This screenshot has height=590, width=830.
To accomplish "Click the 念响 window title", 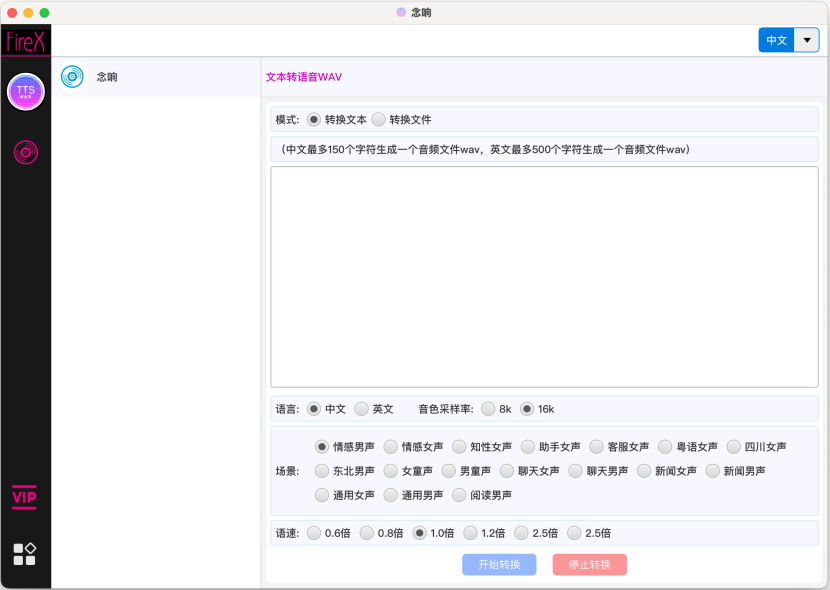I will click(421, 13).
